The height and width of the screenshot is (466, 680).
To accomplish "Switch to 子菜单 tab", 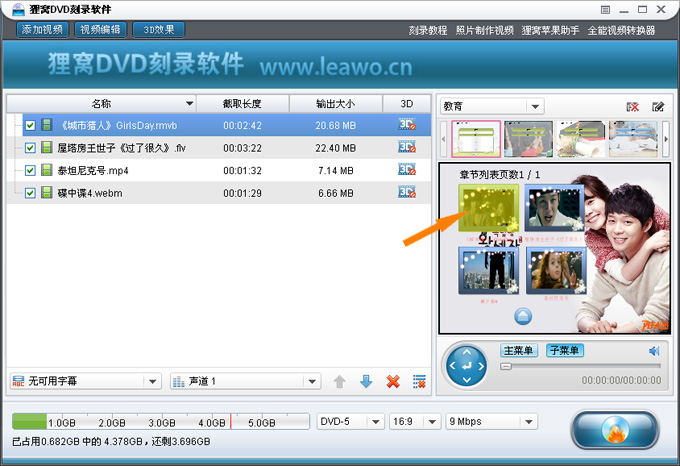I will (565, 350).
